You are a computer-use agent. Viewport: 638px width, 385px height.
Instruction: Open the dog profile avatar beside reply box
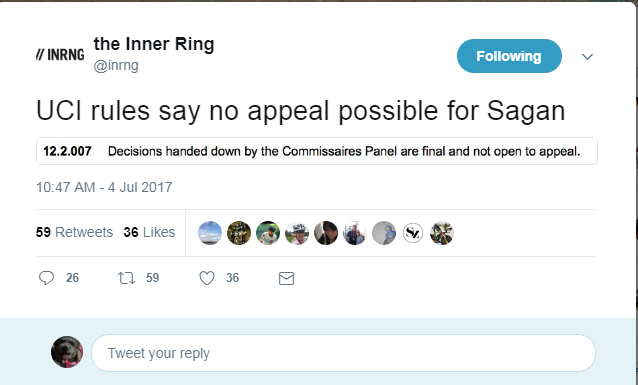[67, 352]
